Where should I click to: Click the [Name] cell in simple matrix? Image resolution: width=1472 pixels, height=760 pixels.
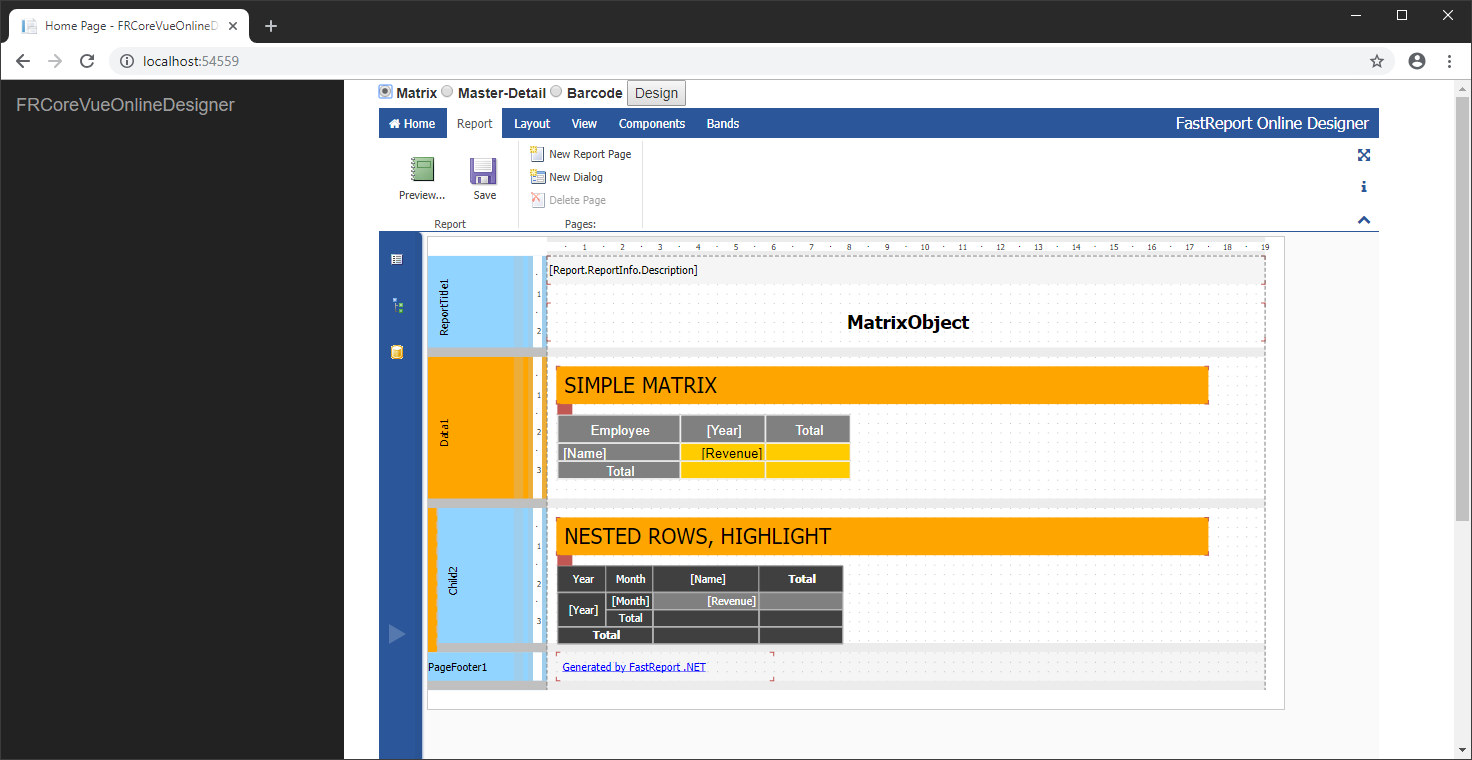(x=619, y=453)
